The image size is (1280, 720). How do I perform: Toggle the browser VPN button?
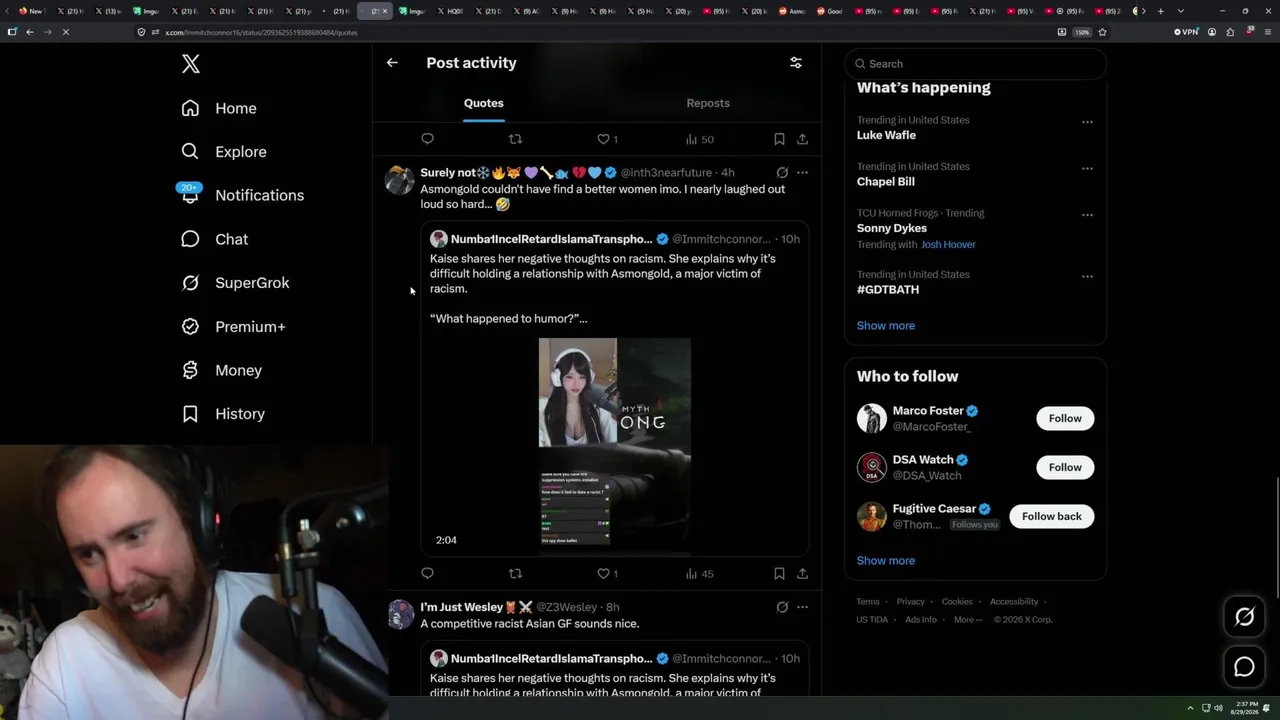tap(1186, 32)
